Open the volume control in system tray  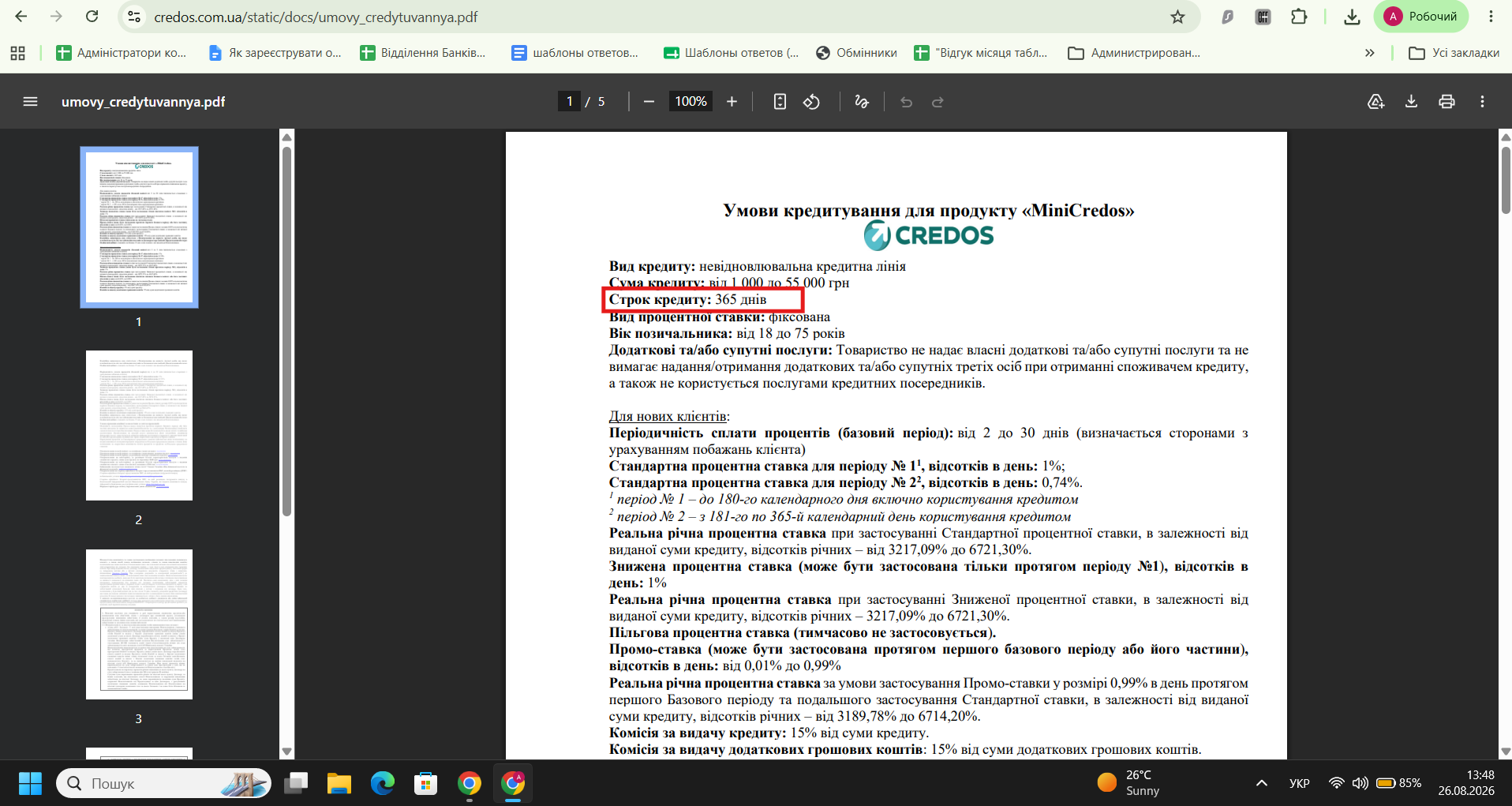(x=1360, y=783)
